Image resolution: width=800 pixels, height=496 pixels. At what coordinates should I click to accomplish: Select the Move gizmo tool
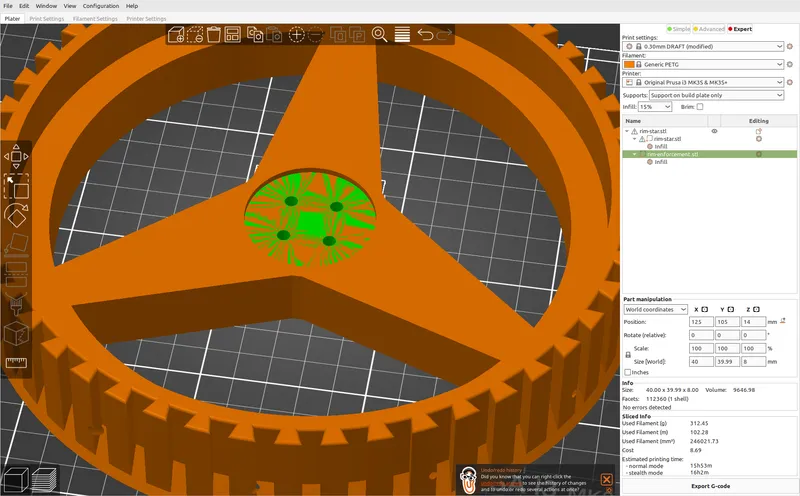(x=16, y=157)
